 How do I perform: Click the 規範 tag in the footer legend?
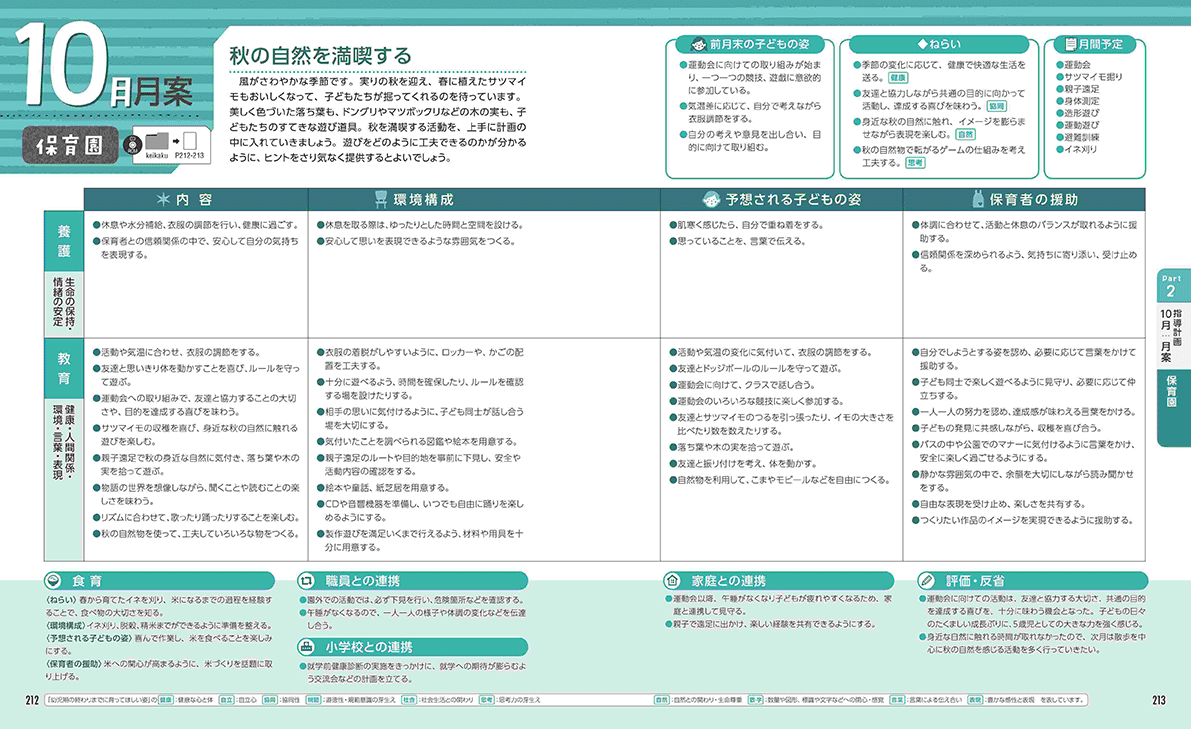point(313,700)
